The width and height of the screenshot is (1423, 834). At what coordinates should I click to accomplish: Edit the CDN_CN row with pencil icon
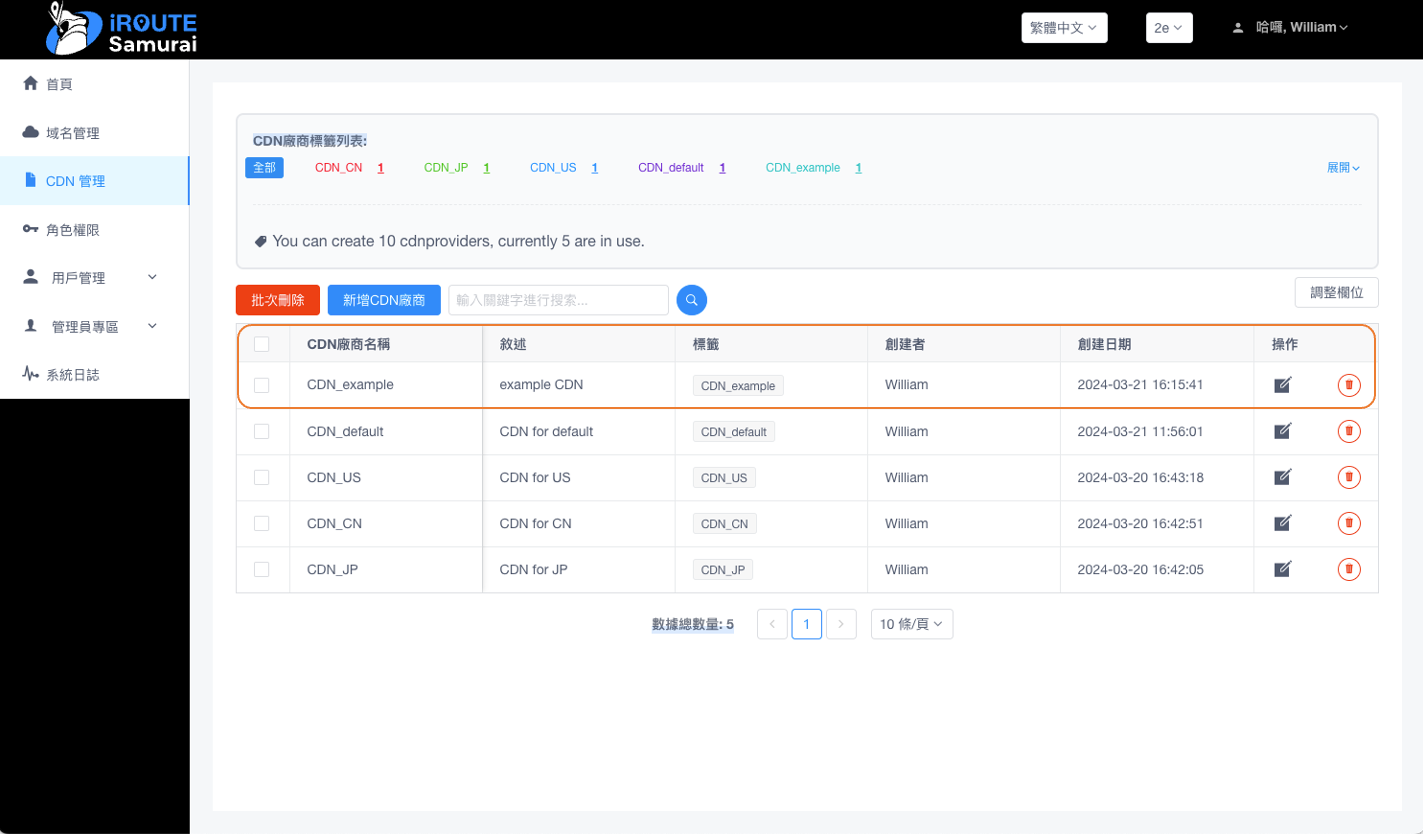click(1282, 523)
